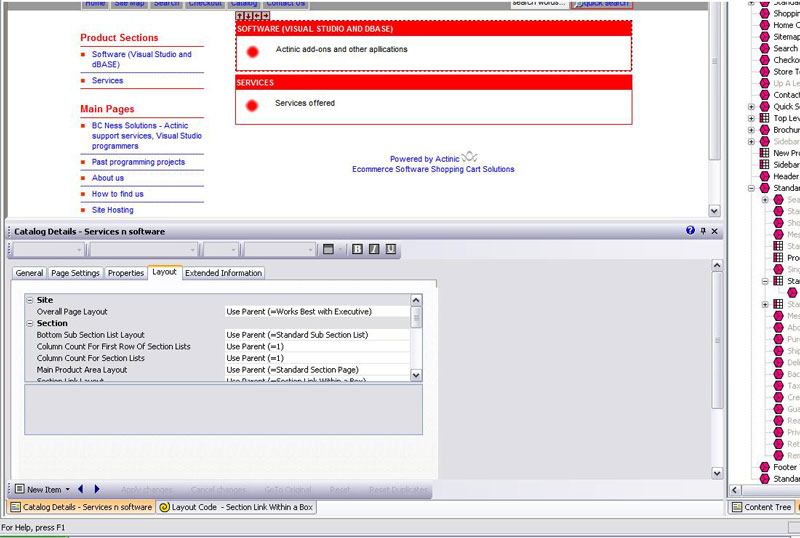Click the Italic formatting icon
This screenshot has width=800, height=538.
[x=374, y=249]
